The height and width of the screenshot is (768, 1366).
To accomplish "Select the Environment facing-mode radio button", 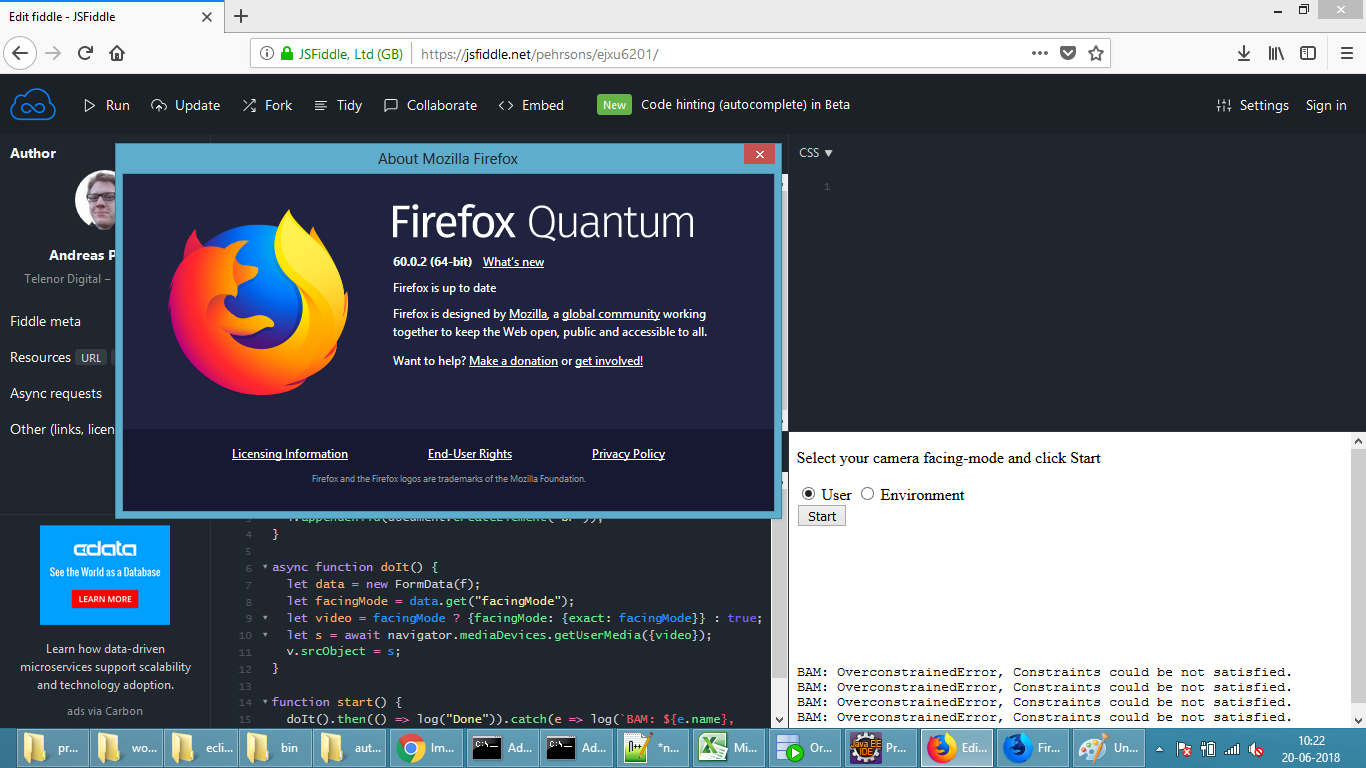I will [x=868, y=494].
